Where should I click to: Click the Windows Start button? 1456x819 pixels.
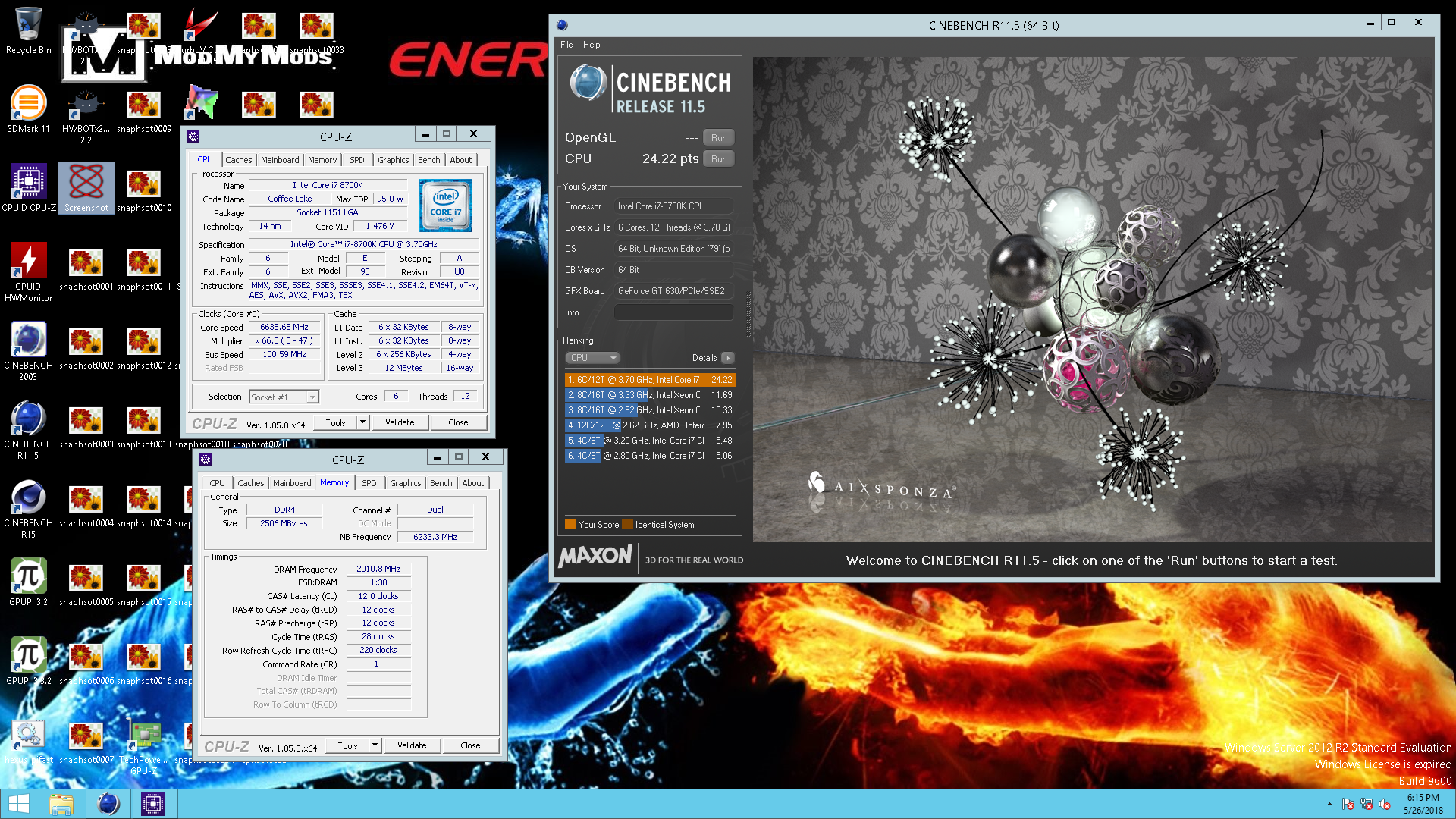[18, 804]
